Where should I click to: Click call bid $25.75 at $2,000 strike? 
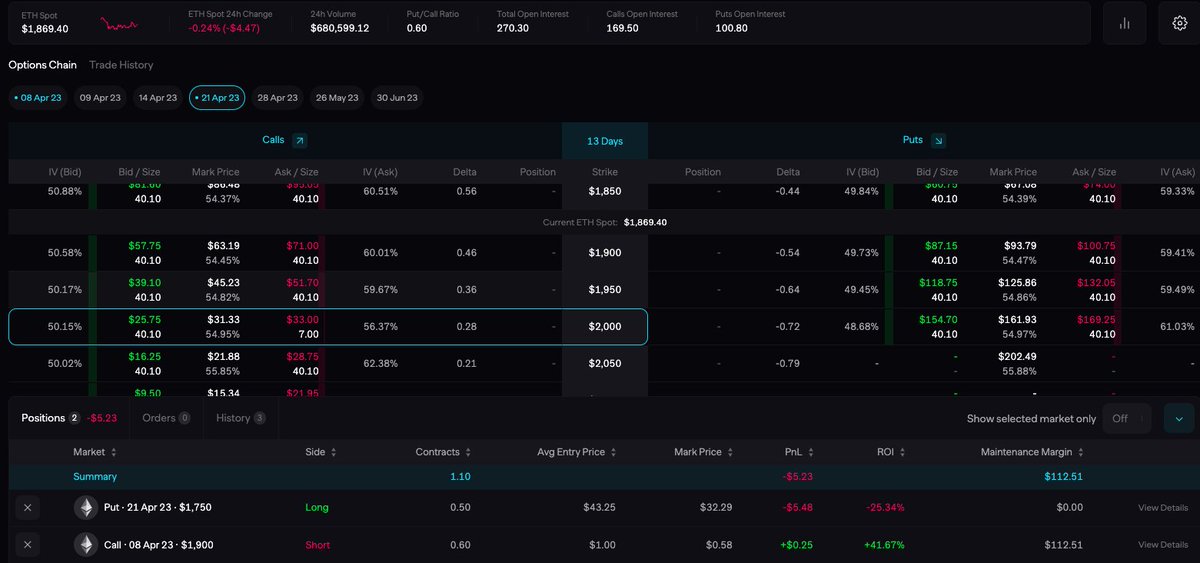coord(145,319)
